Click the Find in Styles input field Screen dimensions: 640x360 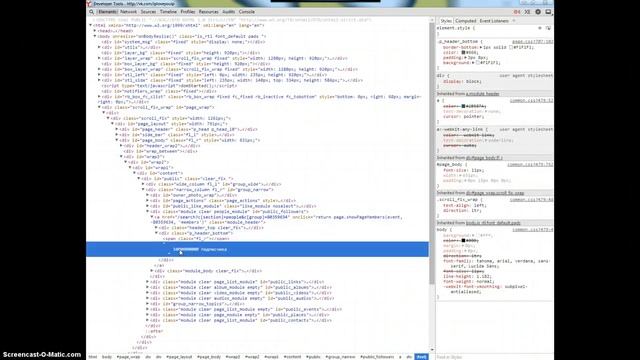pos(494,357)
